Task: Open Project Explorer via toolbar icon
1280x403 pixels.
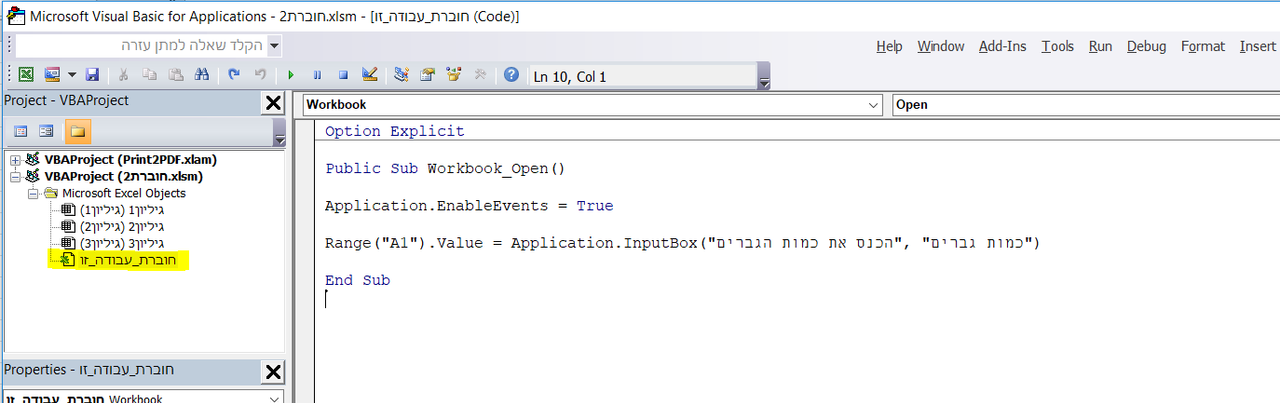Action: (x=402, y=75)
